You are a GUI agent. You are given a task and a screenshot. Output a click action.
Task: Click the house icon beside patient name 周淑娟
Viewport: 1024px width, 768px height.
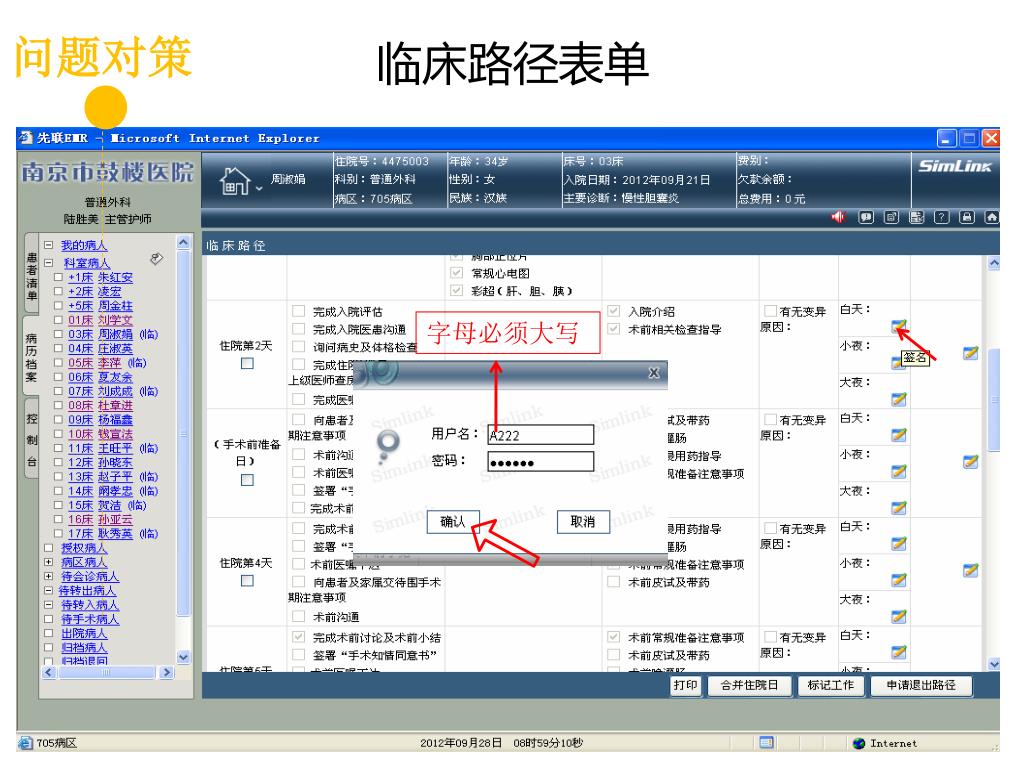pos(235,181)
